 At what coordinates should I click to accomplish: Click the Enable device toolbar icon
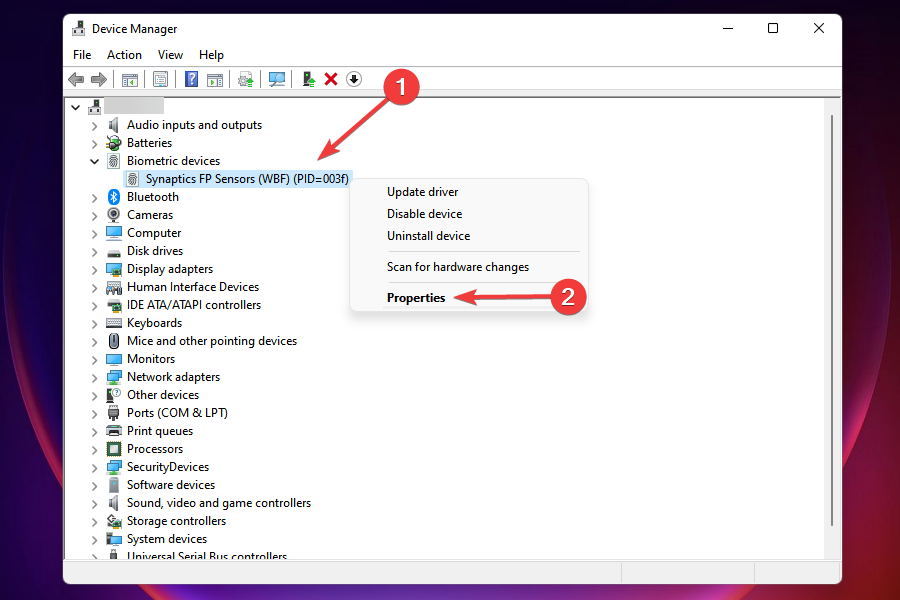309,79
